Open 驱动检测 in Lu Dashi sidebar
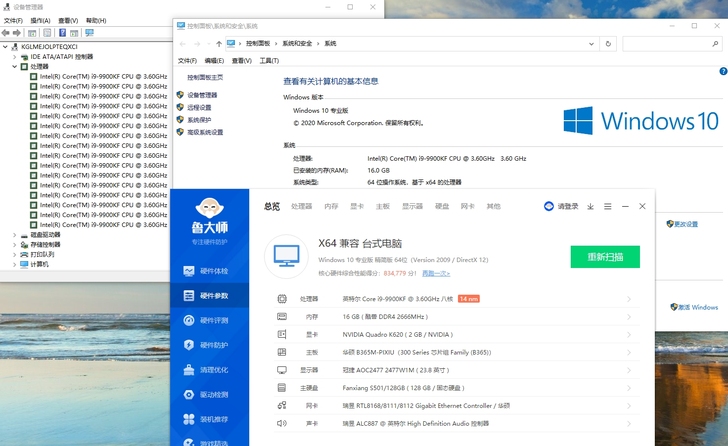728x446 pixels. [209, 394]
